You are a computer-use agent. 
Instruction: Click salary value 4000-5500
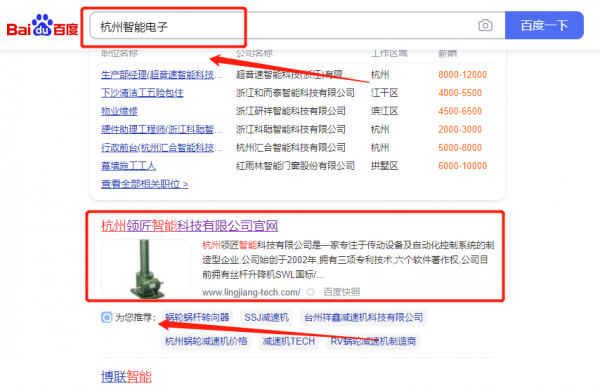tap(460, 93)
